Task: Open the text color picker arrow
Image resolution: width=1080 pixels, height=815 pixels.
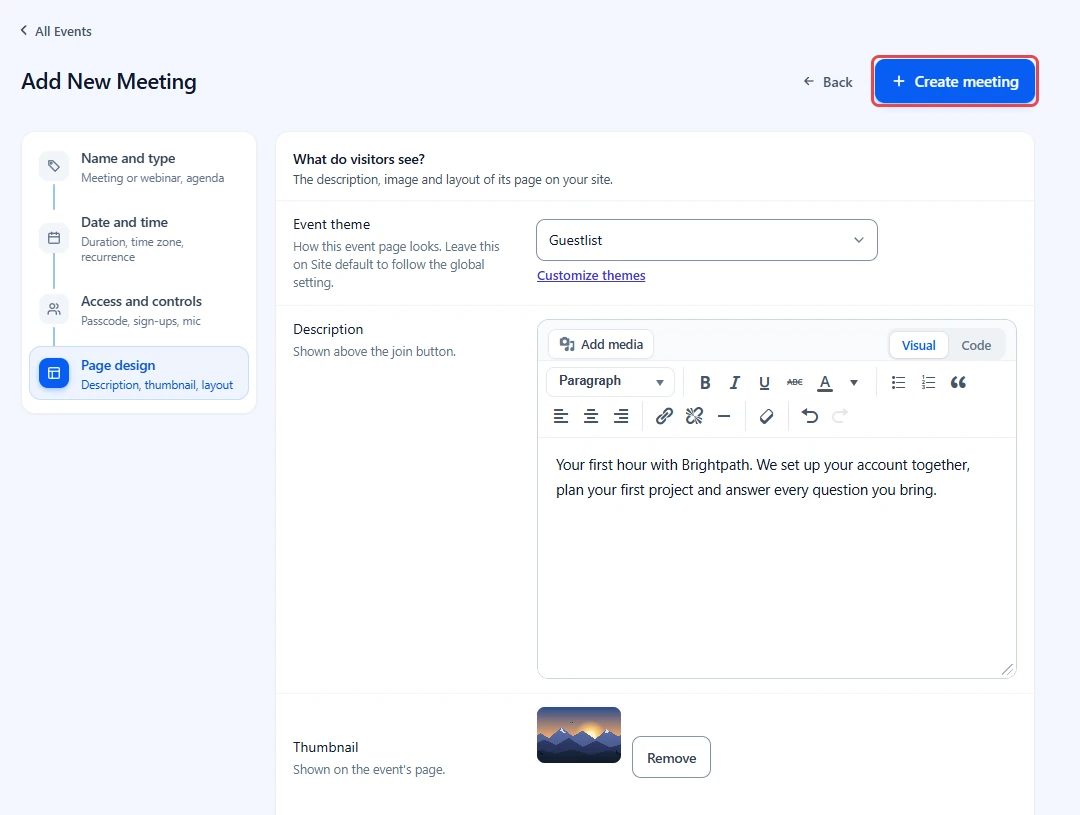Action: click(853, 382)
